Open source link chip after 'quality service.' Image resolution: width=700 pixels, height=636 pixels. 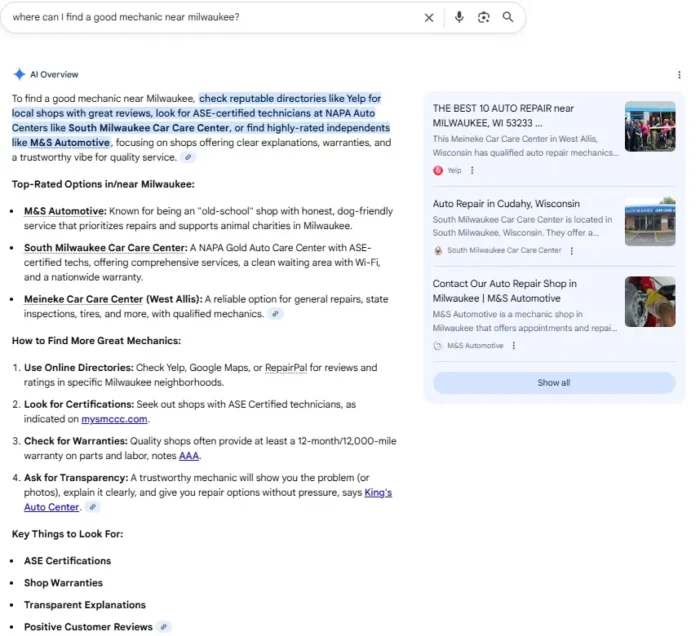188,157
